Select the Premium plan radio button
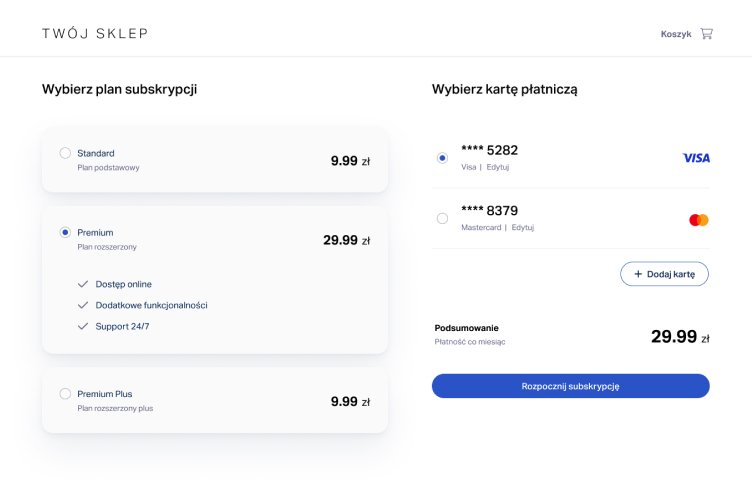 tap(65, 232)
